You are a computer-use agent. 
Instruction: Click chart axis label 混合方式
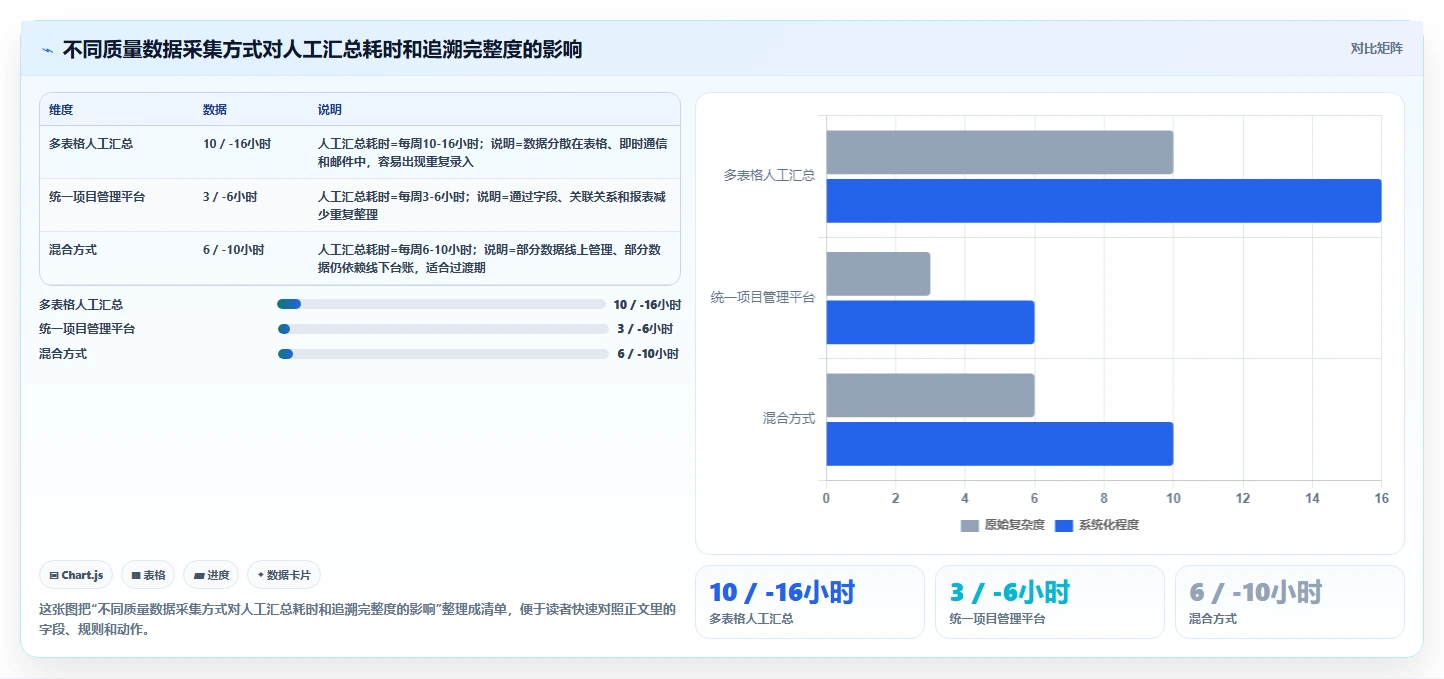pos(789,419)
